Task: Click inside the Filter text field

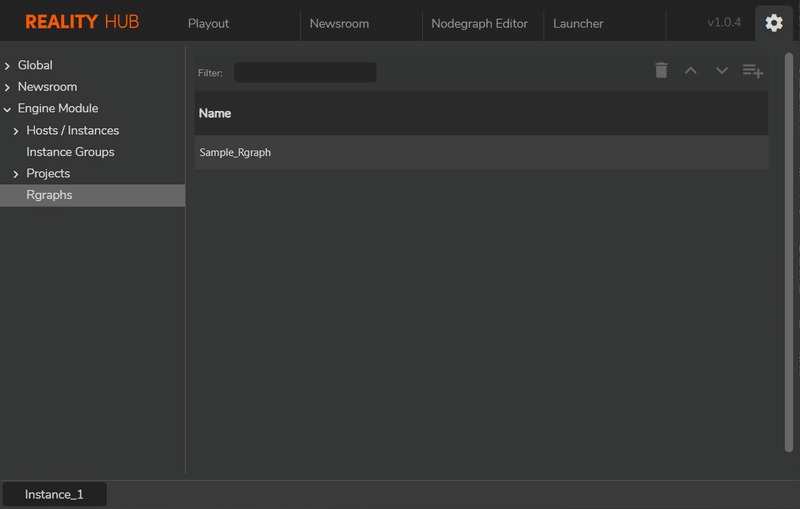Action: click(x=305, y=72)
